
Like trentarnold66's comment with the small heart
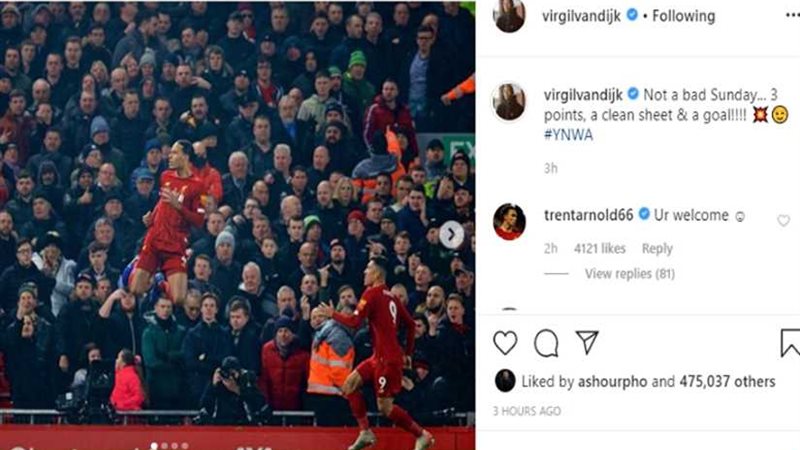click(x=783, y=220)
